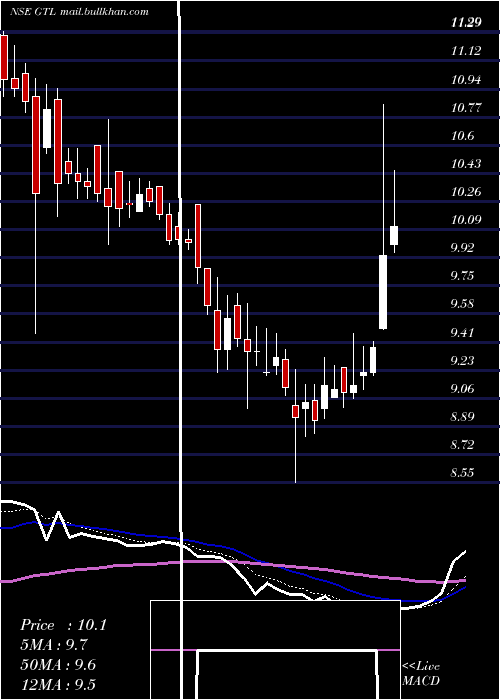Select the 5MA : 9.7 legend entry
The image size is (500, 700).
pyautogui.click(x=54, y=645)
